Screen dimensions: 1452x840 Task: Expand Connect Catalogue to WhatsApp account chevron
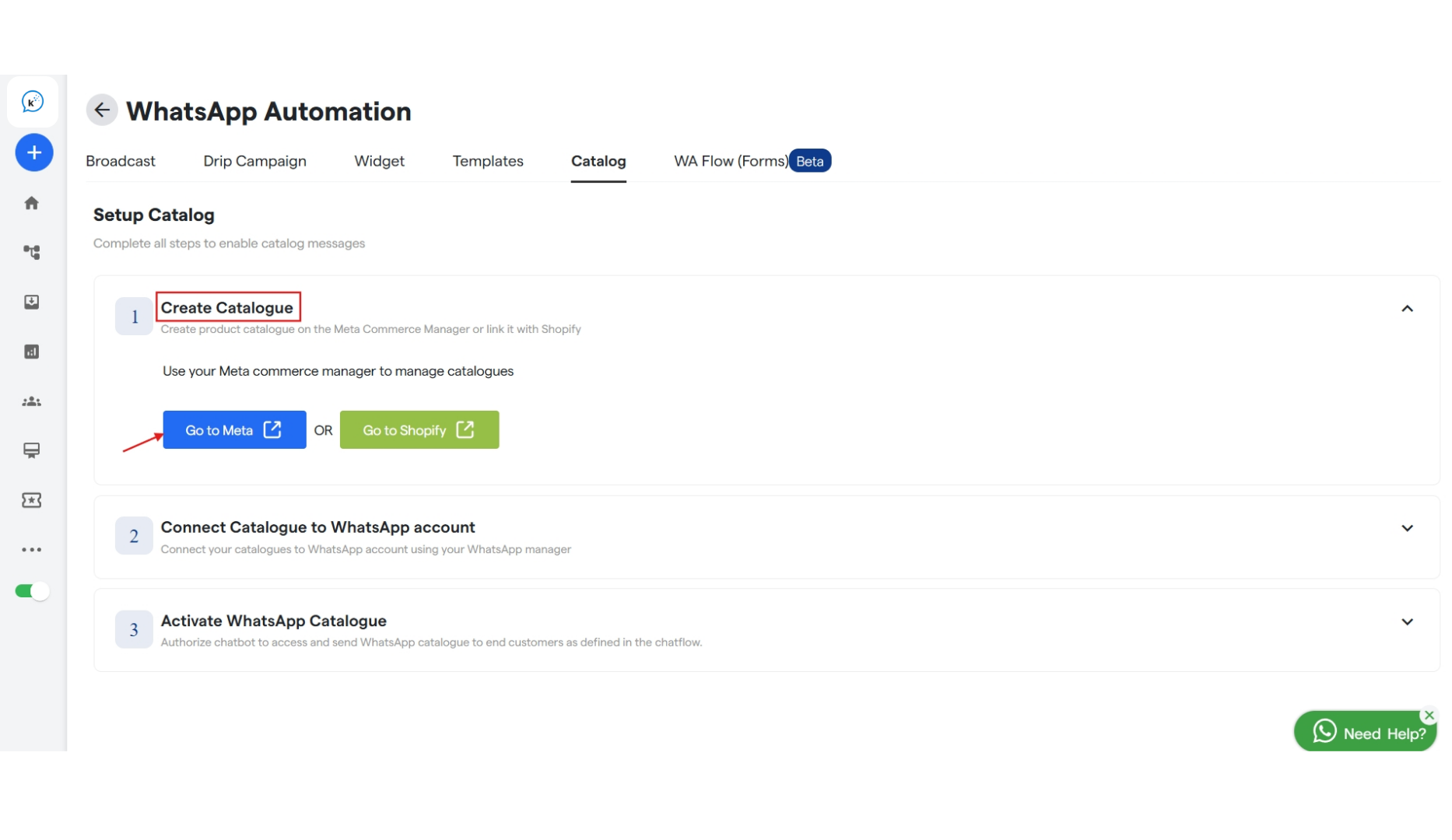pos(1407,528)
